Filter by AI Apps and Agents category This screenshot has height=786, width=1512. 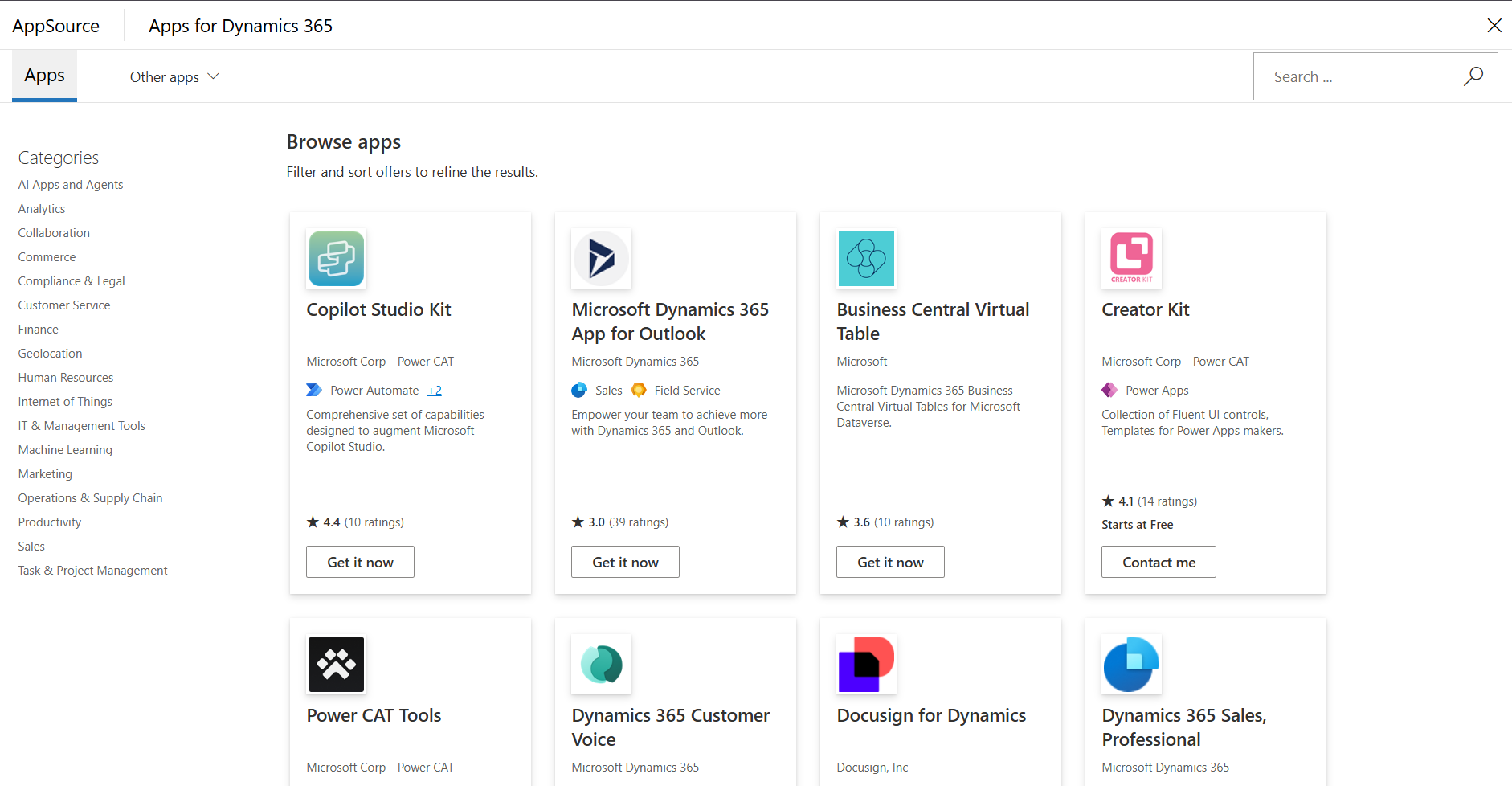71,185
